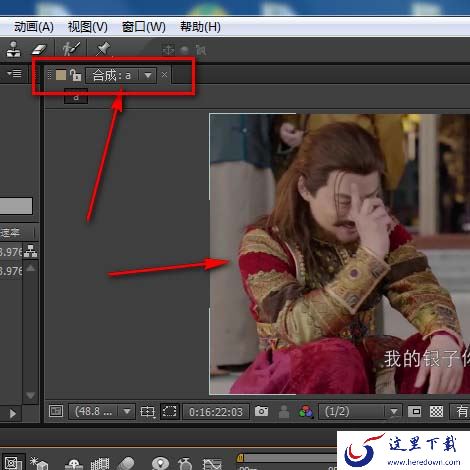Toggle the transparency grid checkerboard
Image resolution: width=470 pixels, height=470 pixels.
tap(436, 411)
